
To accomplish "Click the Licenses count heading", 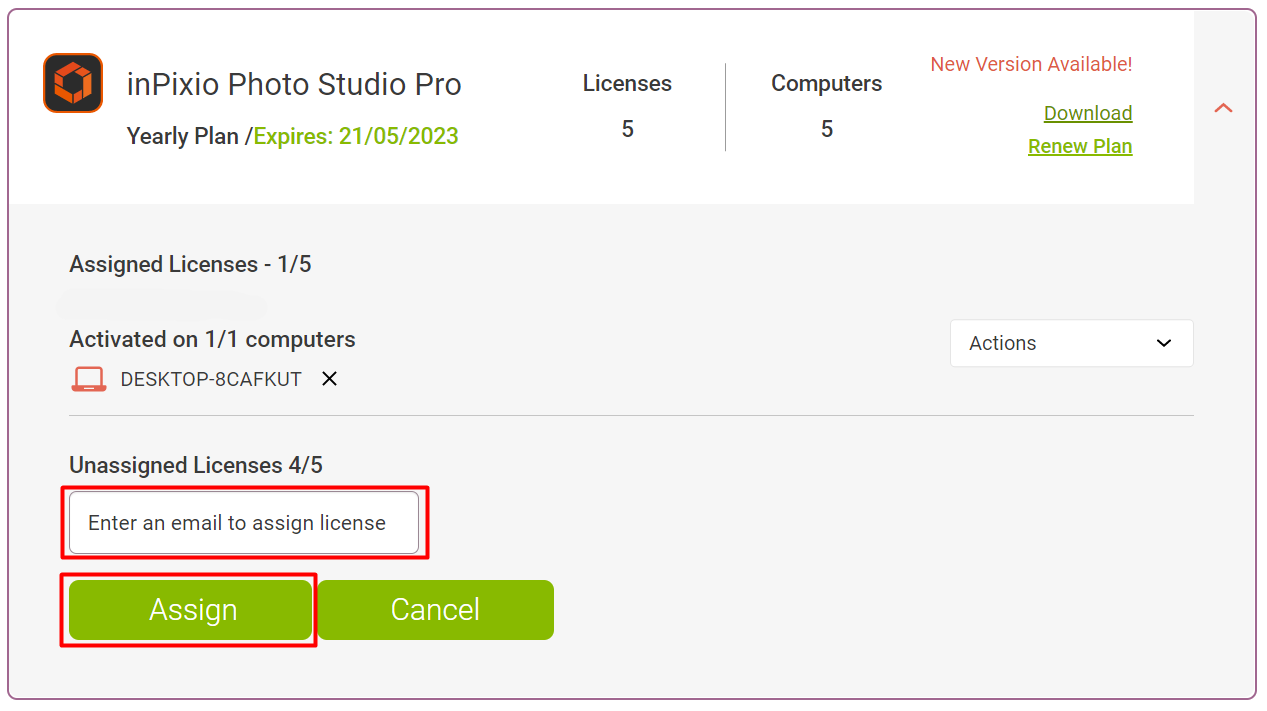I will click(x=627, y=84).
